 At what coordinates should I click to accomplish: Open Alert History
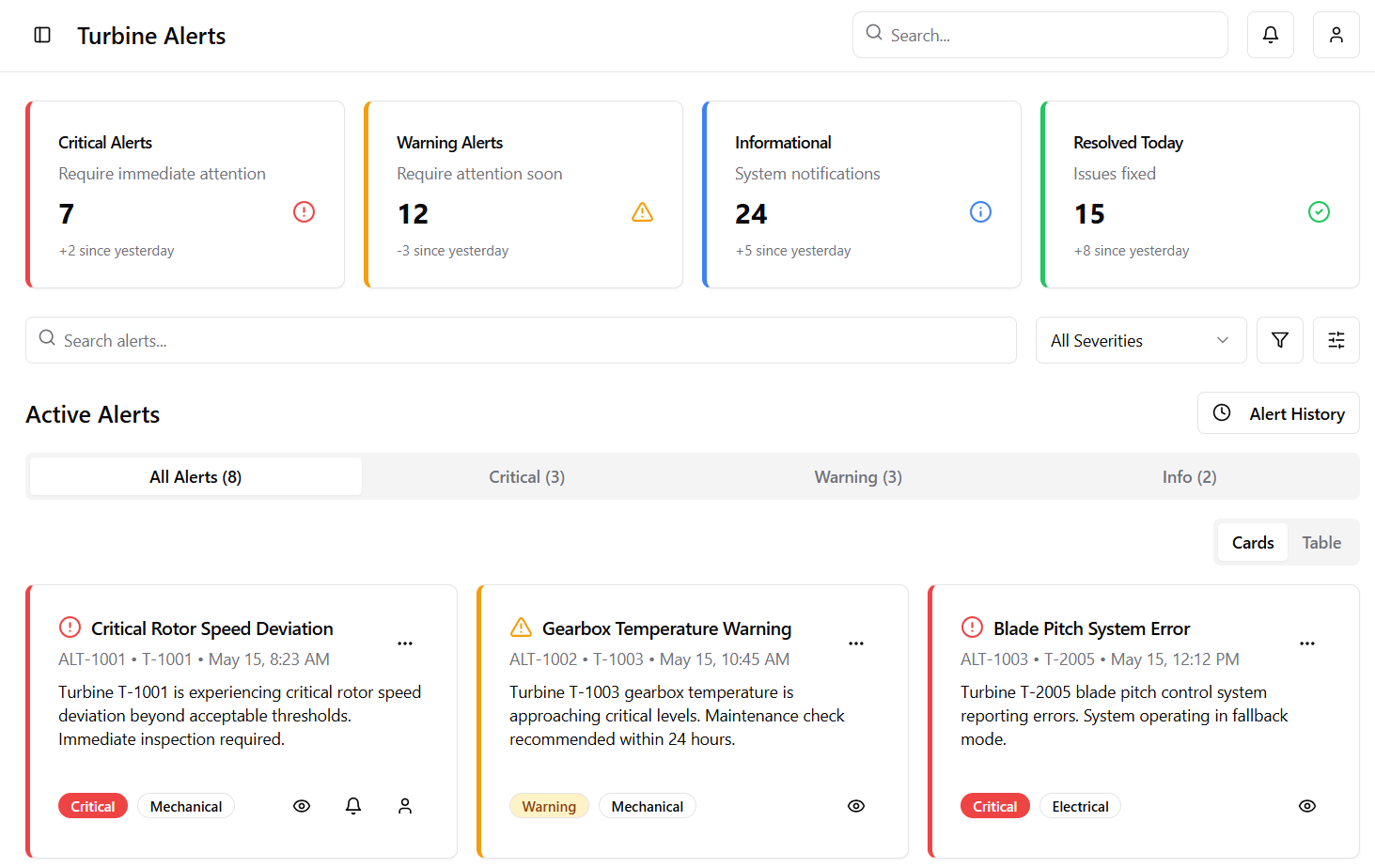pos(1278,413)
